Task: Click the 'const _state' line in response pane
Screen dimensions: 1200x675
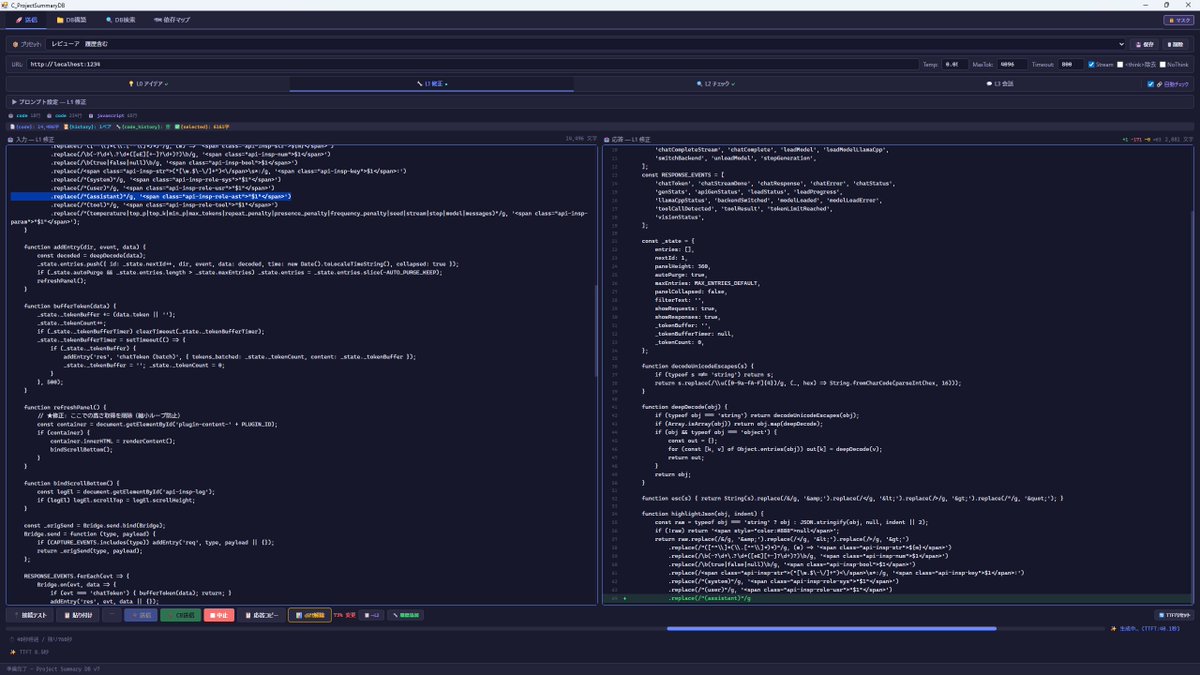Action: point(667,240)
